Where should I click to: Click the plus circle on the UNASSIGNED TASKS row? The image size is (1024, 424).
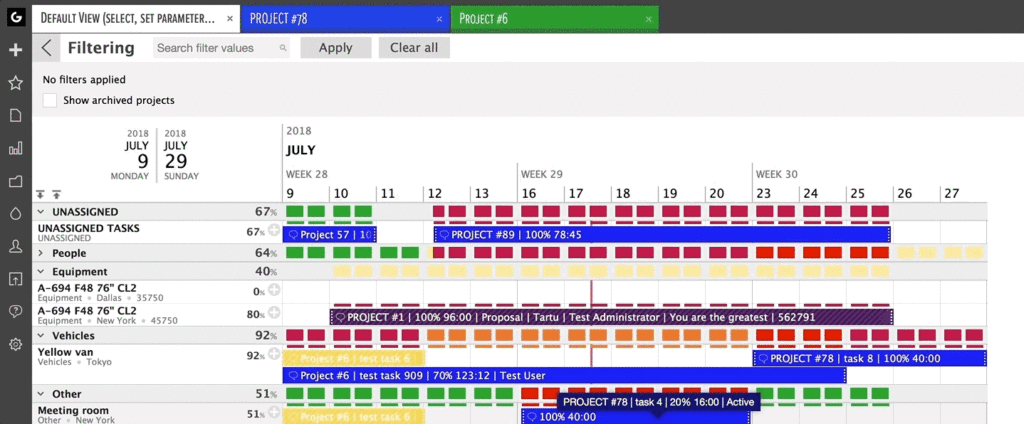(274, 230)
